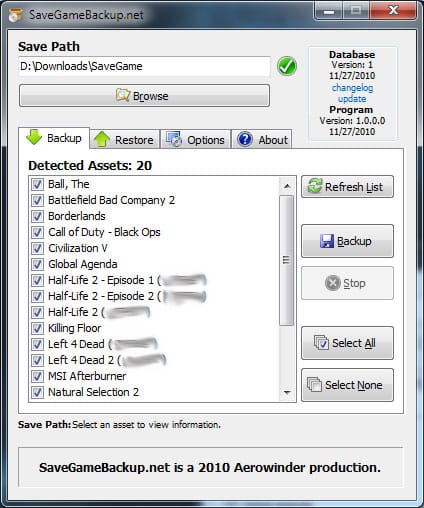The image size is (424, 508).
Task: Click the green refresh arrows icon
Action: tap(315, 186)
